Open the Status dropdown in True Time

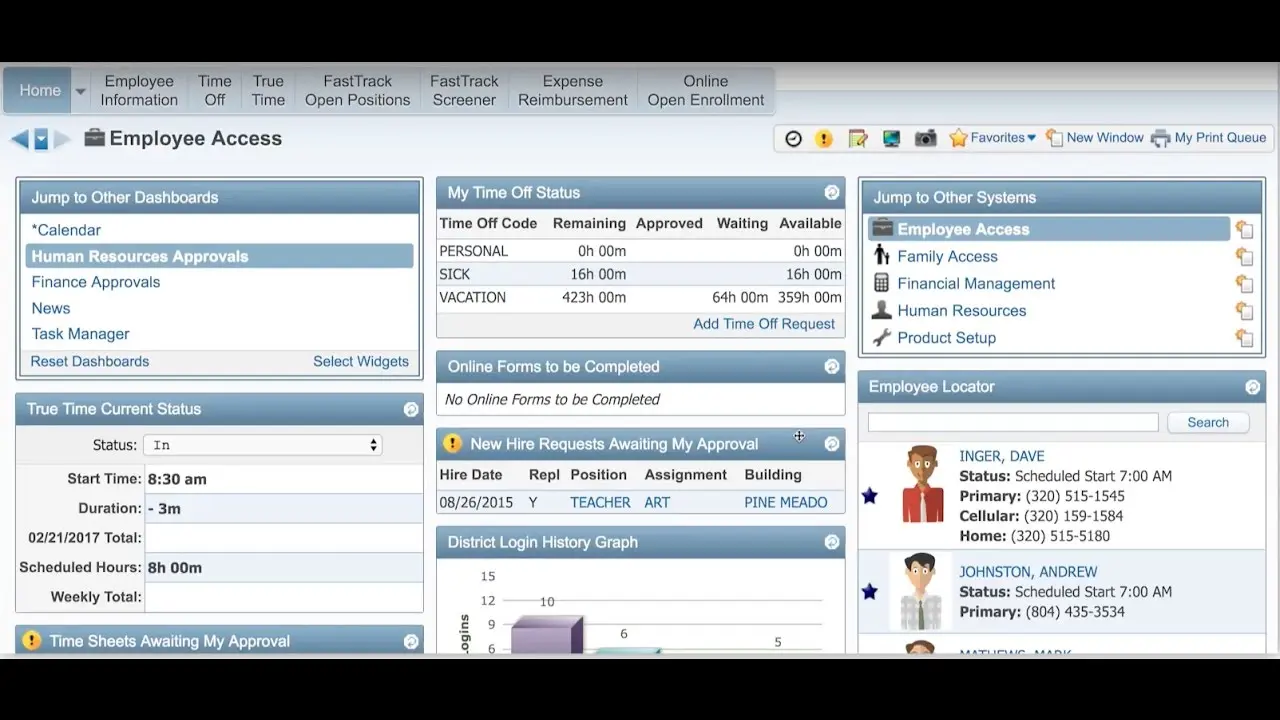click(263, 445)
